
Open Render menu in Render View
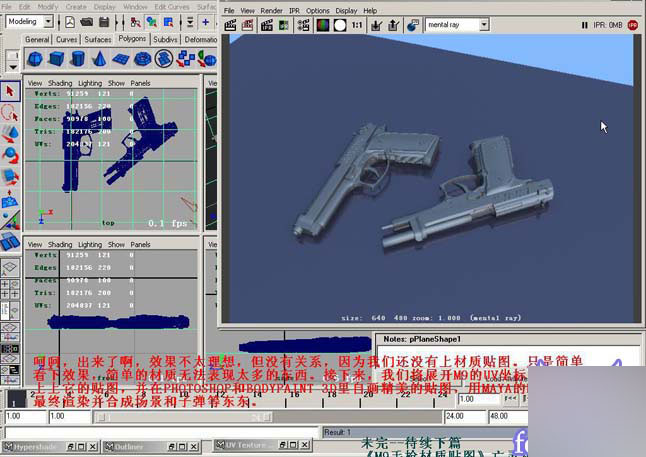pos(272,10)
